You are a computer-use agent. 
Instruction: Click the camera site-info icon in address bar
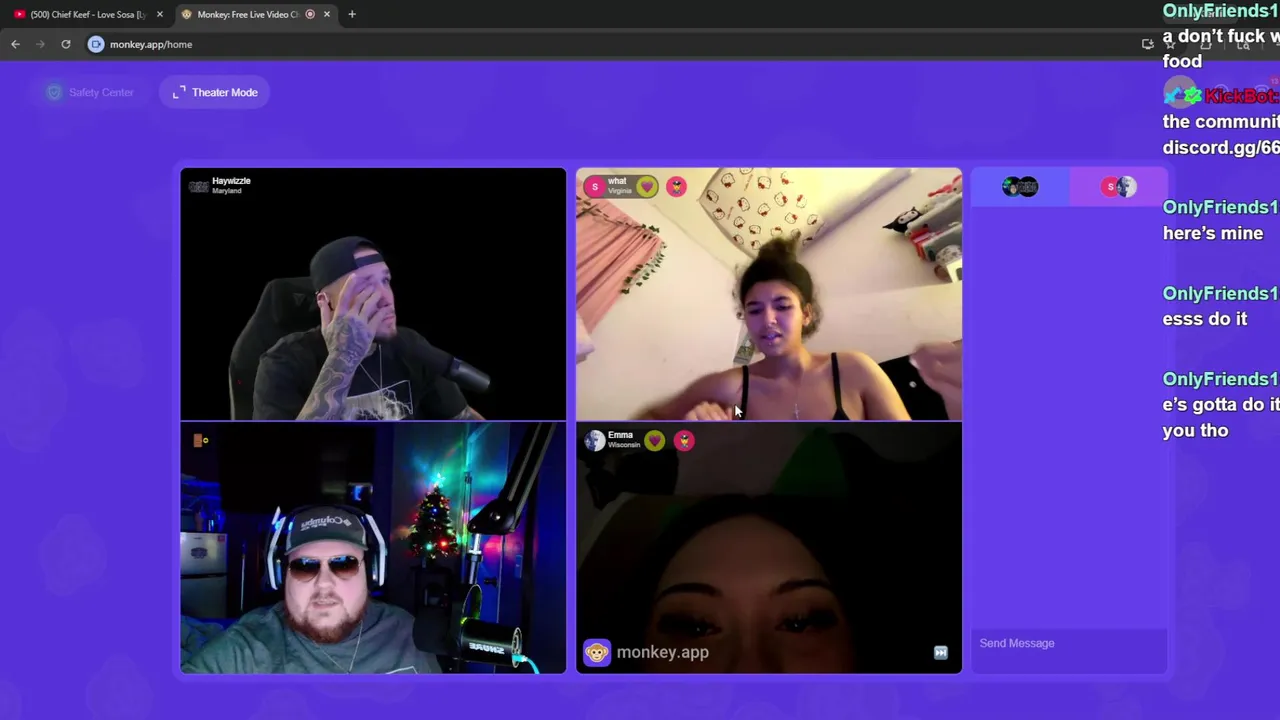pos(96,44)
